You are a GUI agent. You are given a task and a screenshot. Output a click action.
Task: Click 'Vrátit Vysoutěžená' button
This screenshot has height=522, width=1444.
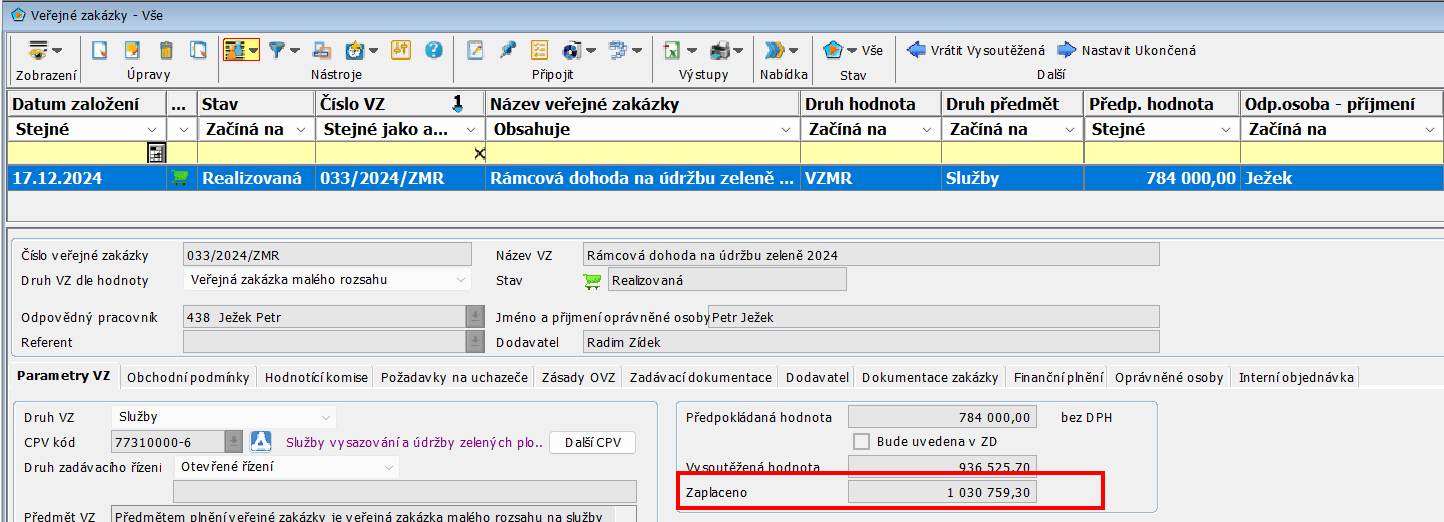[x=977, y=50]
